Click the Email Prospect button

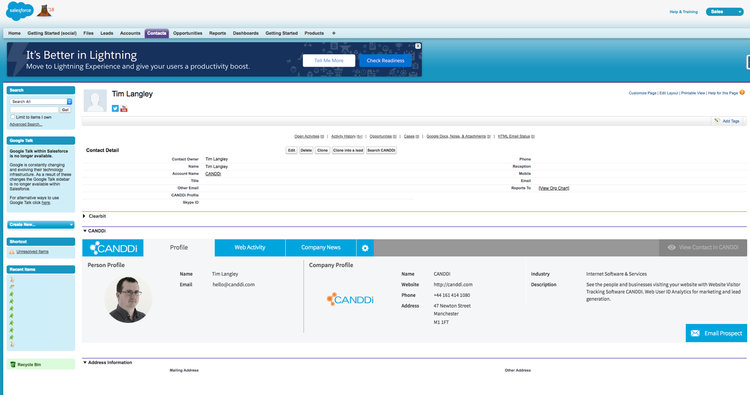coord(716,333)
